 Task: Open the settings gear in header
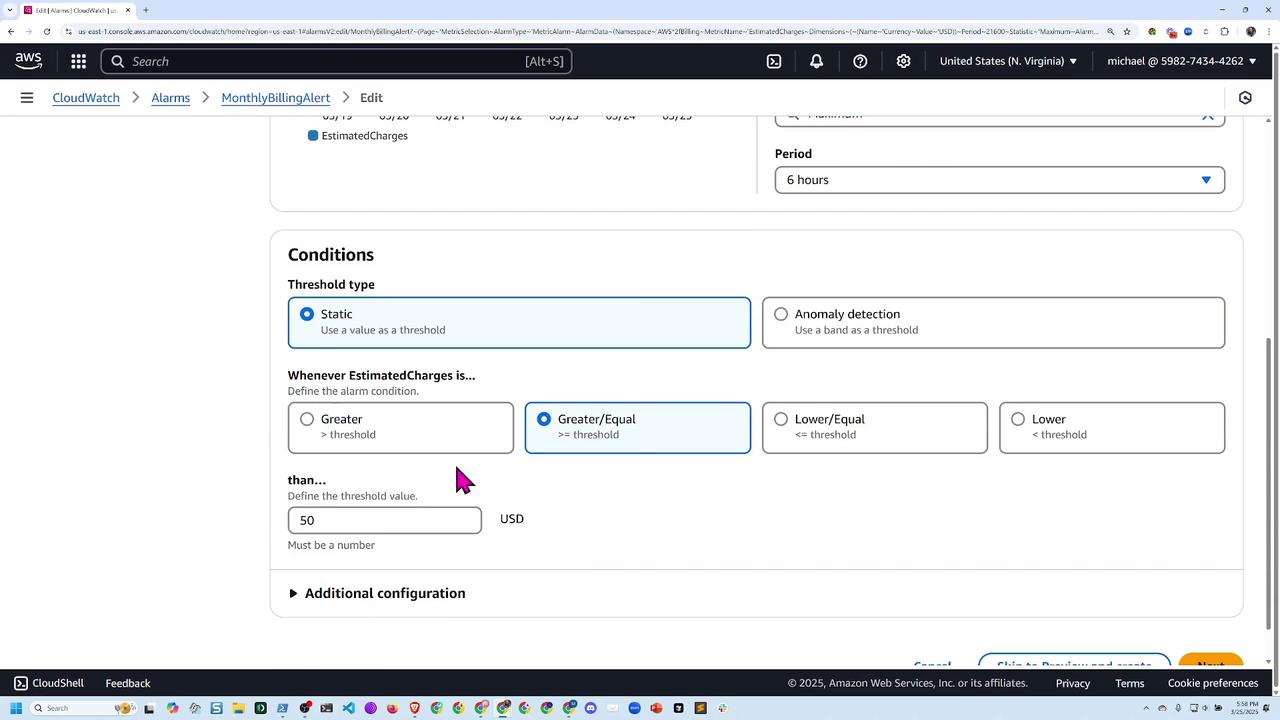tap(903, 61)
